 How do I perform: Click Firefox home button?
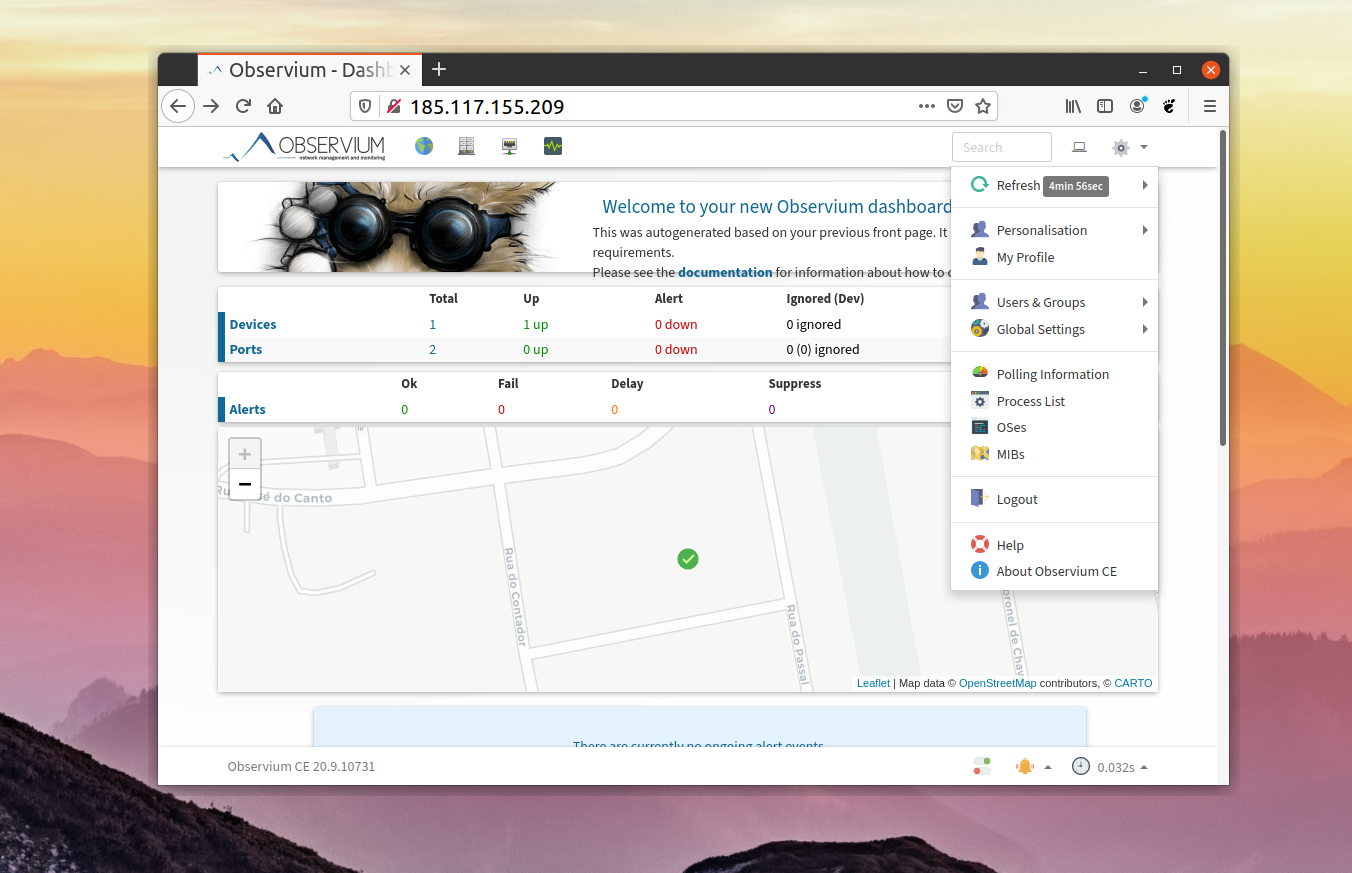(275, 106)
